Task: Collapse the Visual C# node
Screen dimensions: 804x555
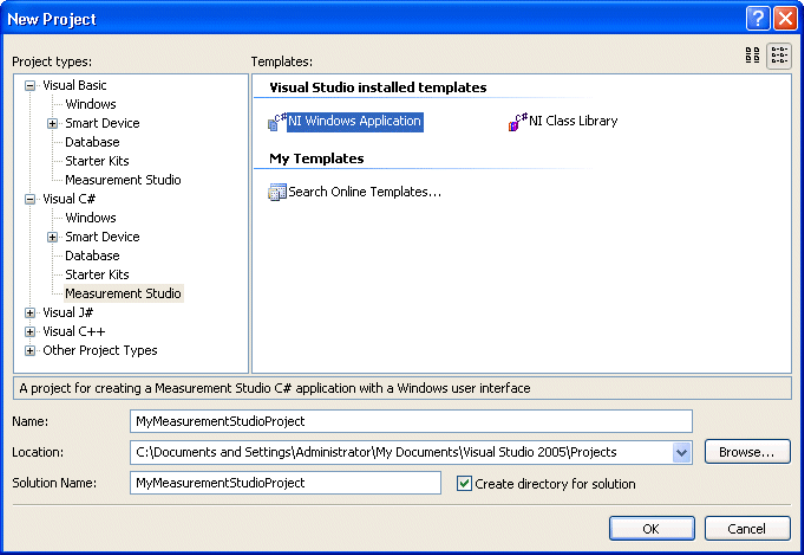Action: (30, 199)
